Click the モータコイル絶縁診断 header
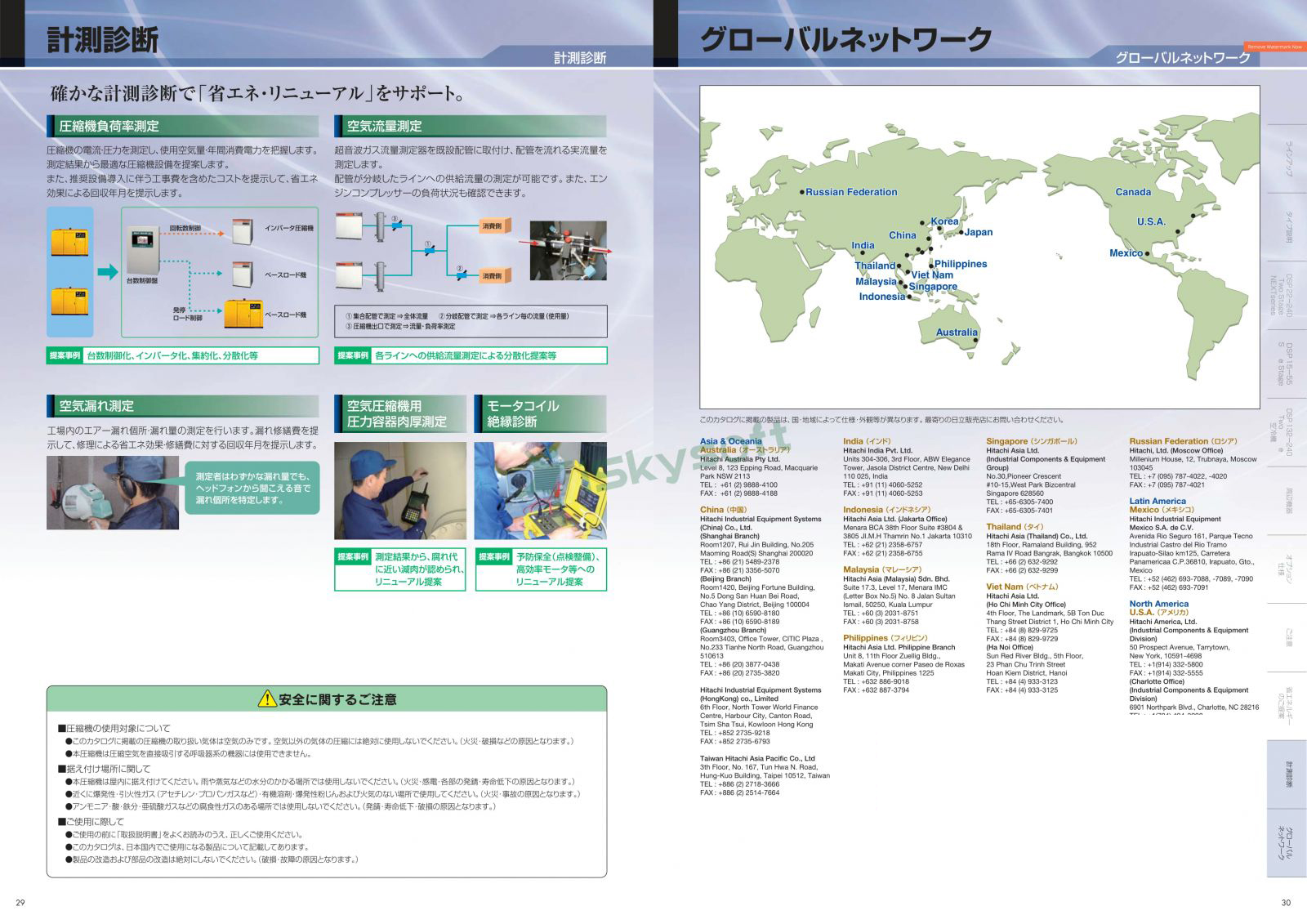This screenshot has width=1307, height=924. [x=541, y=413]
